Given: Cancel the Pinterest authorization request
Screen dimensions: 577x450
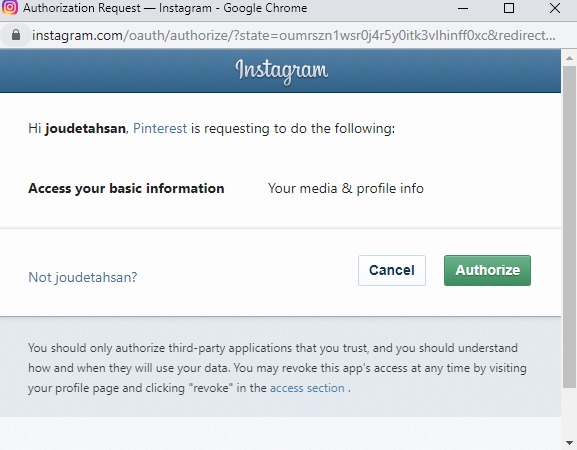Looking at the screenshot, I should (392, 270).
